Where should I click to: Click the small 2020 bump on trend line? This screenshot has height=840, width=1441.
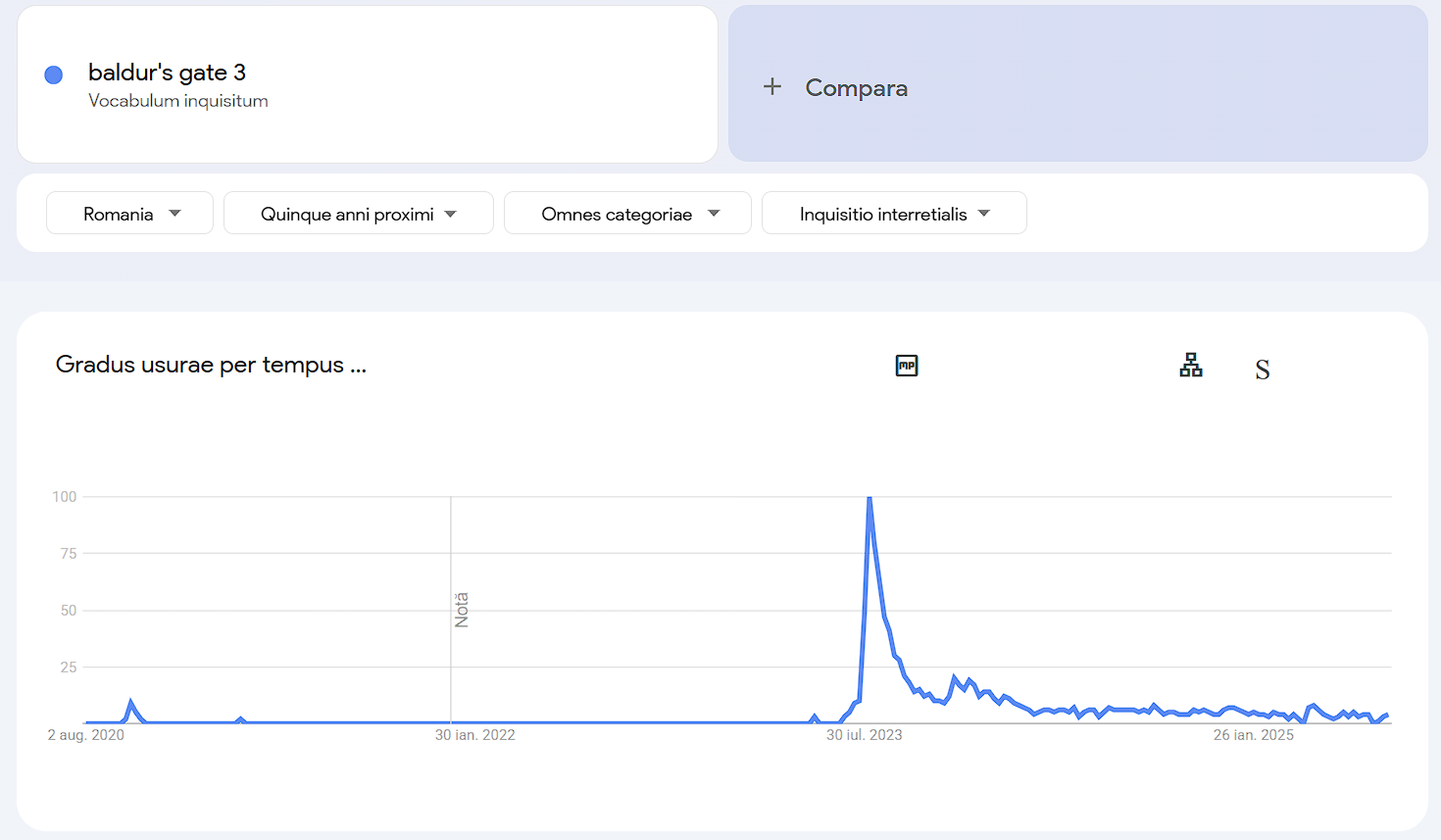point(130,702)
